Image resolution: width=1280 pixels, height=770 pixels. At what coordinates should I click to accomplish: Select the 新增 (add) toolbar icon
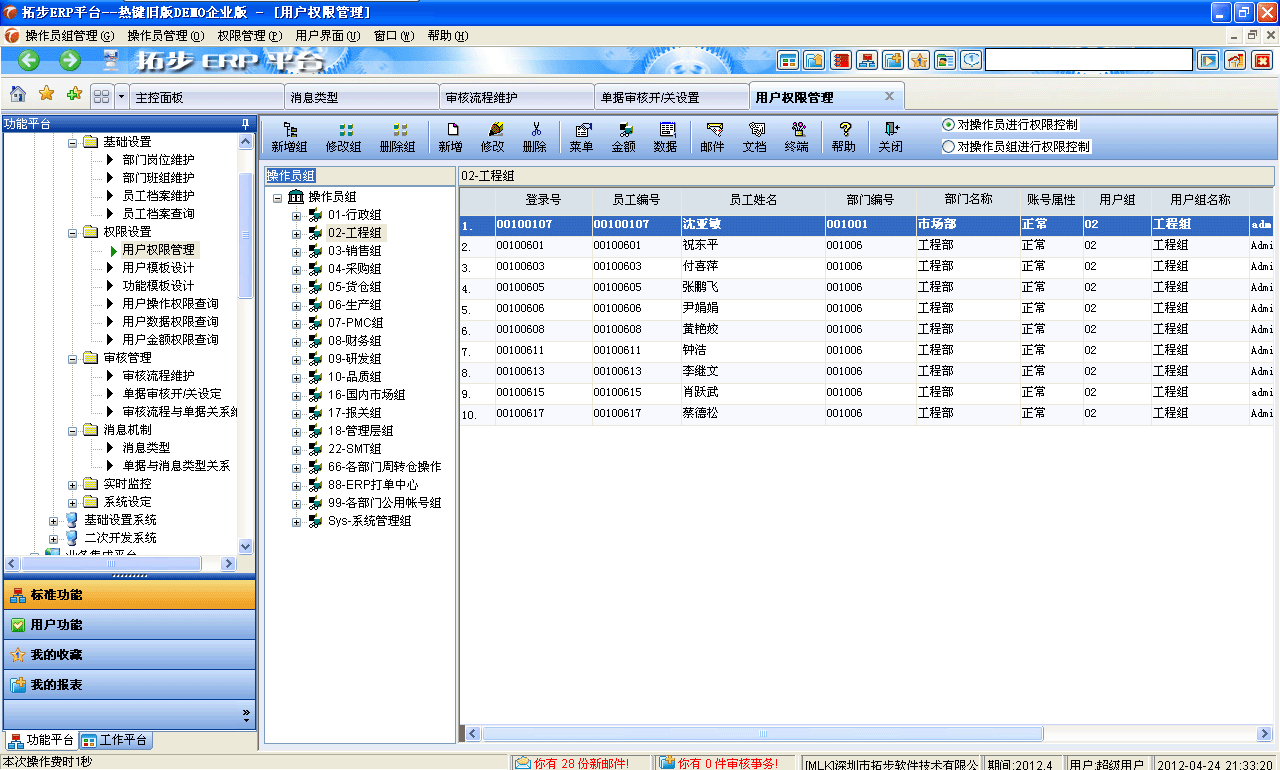(451, 135)
